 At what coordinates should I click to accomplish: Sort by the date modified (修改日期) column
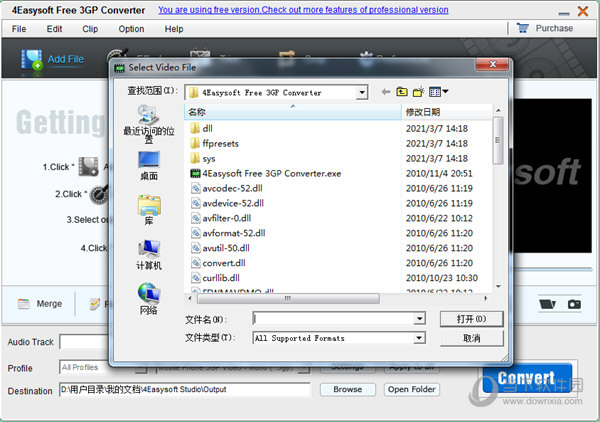coord(446,112)
